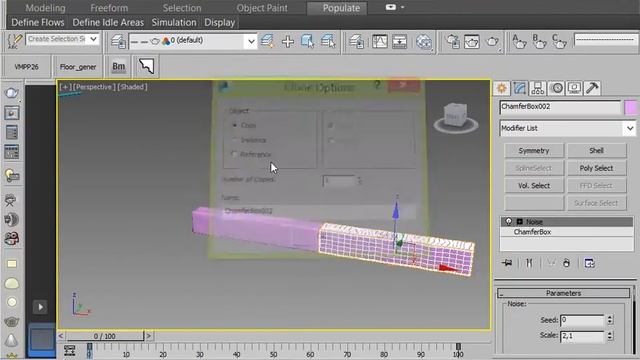Switch to the Object Paint ribbon tab
This screenshot has height=360, width=640.
[x=262, y=8]
